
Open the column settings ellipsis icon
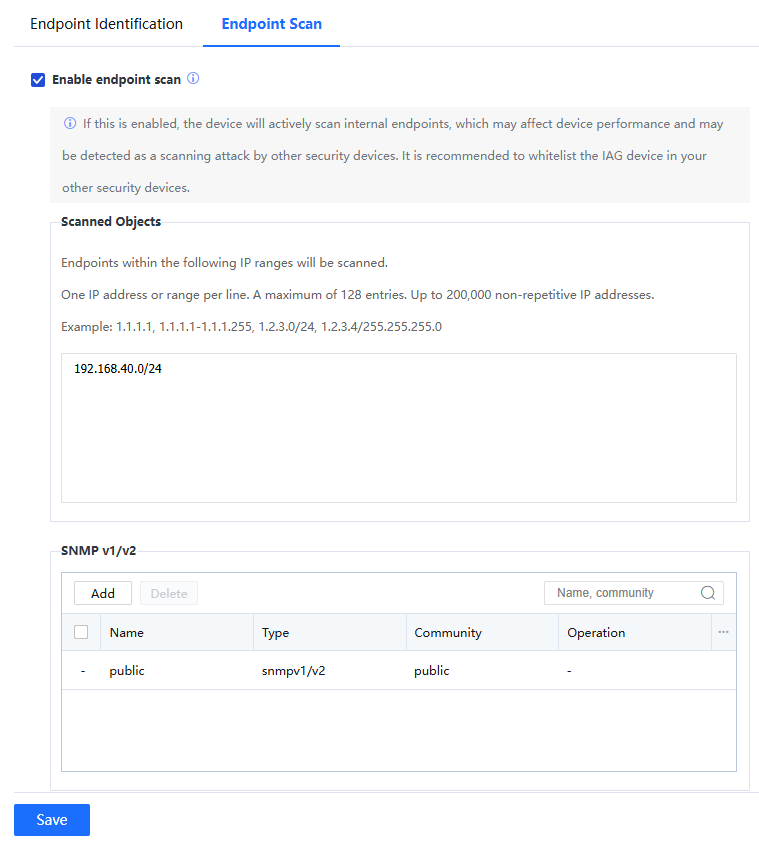tap(723, 632)
